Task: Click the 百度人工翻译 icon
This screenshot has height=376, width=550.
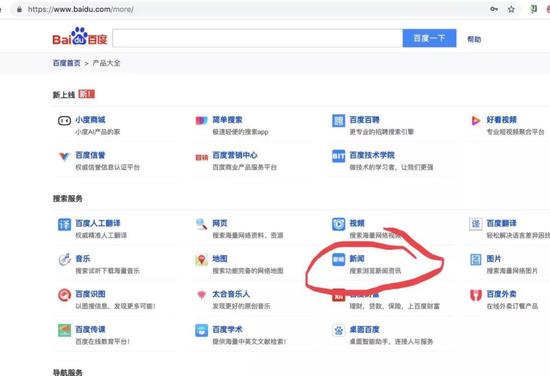Action: pos(64,224)
